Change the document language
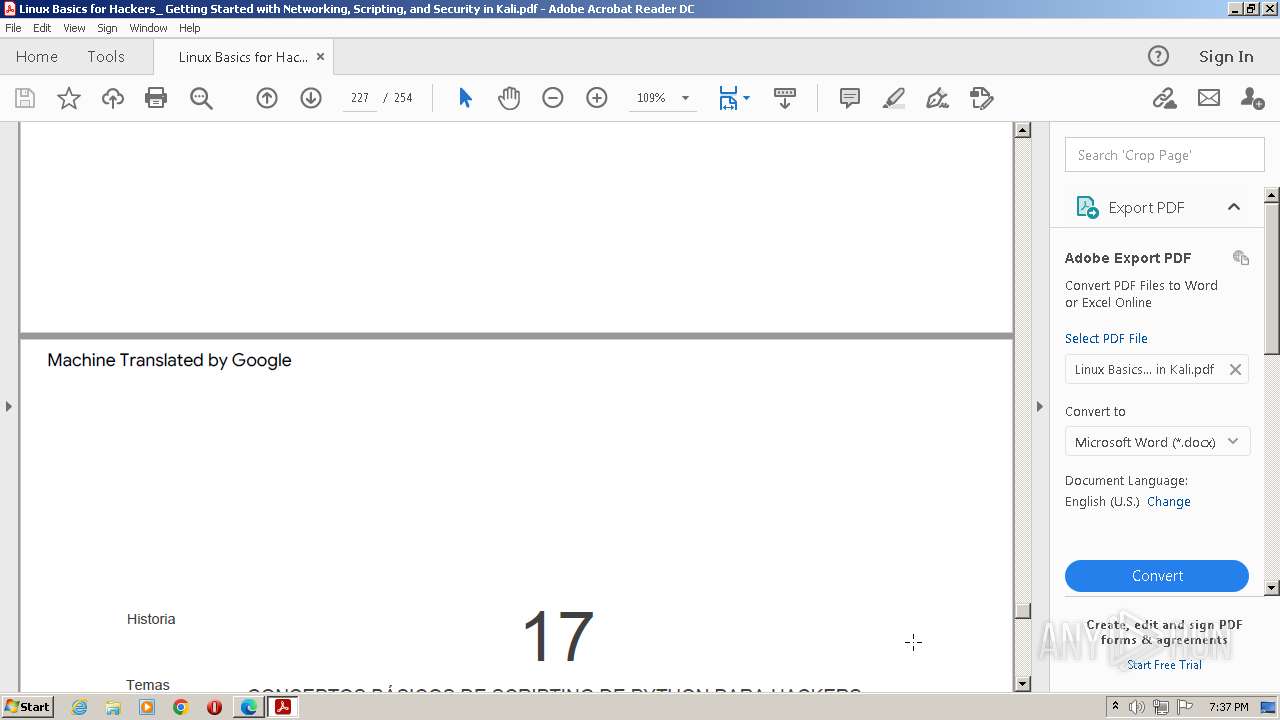Image resolution: width=1280 pixels, height=720 pixels. 1169,502
